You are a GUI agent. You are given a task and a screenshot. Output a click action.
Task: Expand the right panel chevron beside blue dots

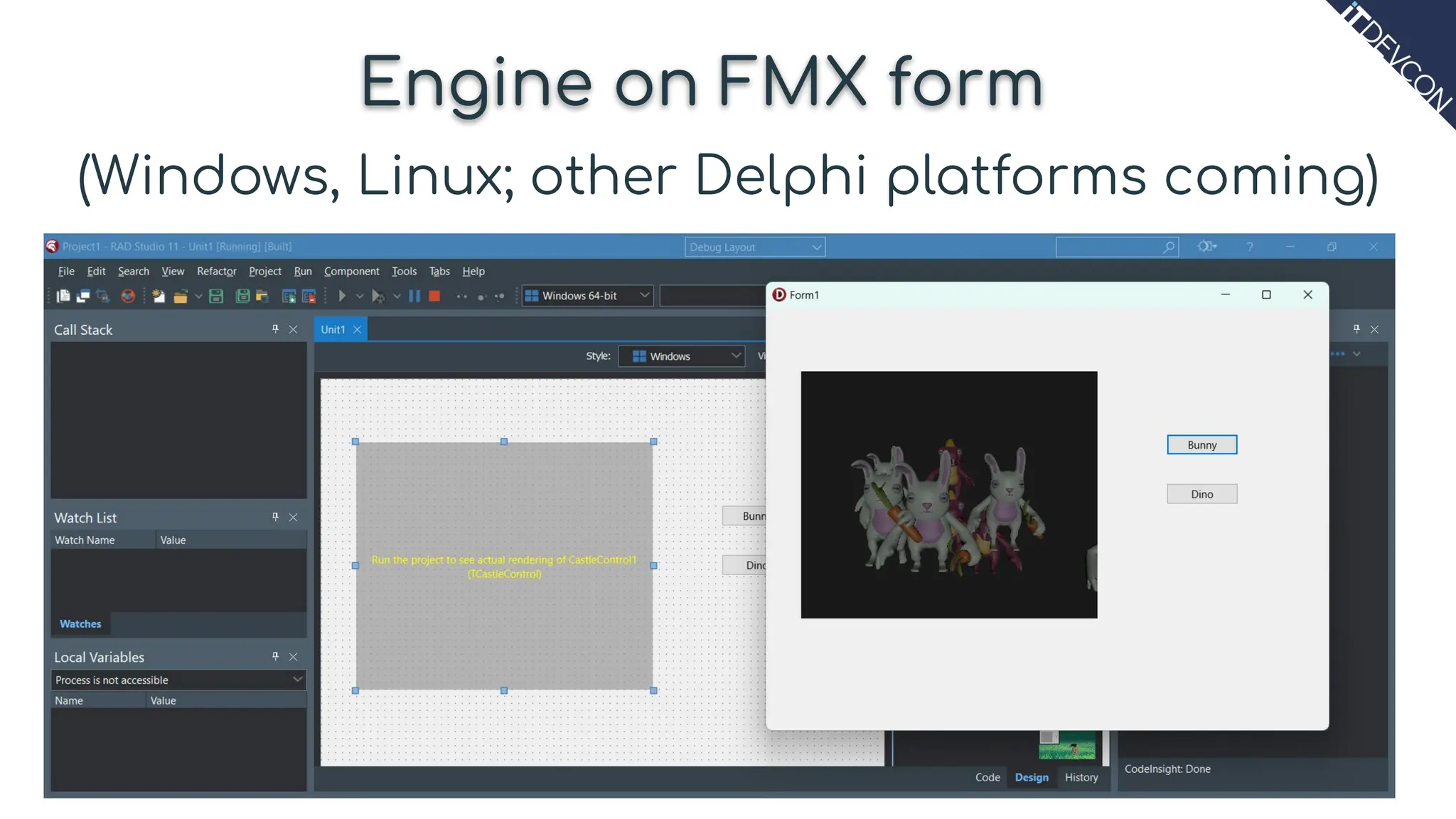1356,354
